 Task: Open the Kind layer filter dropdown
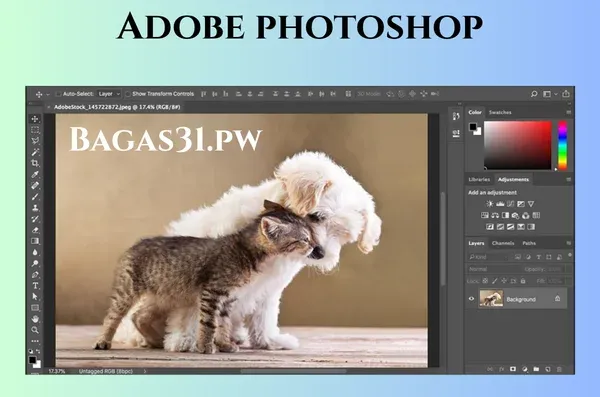click(x=489, y=257)
